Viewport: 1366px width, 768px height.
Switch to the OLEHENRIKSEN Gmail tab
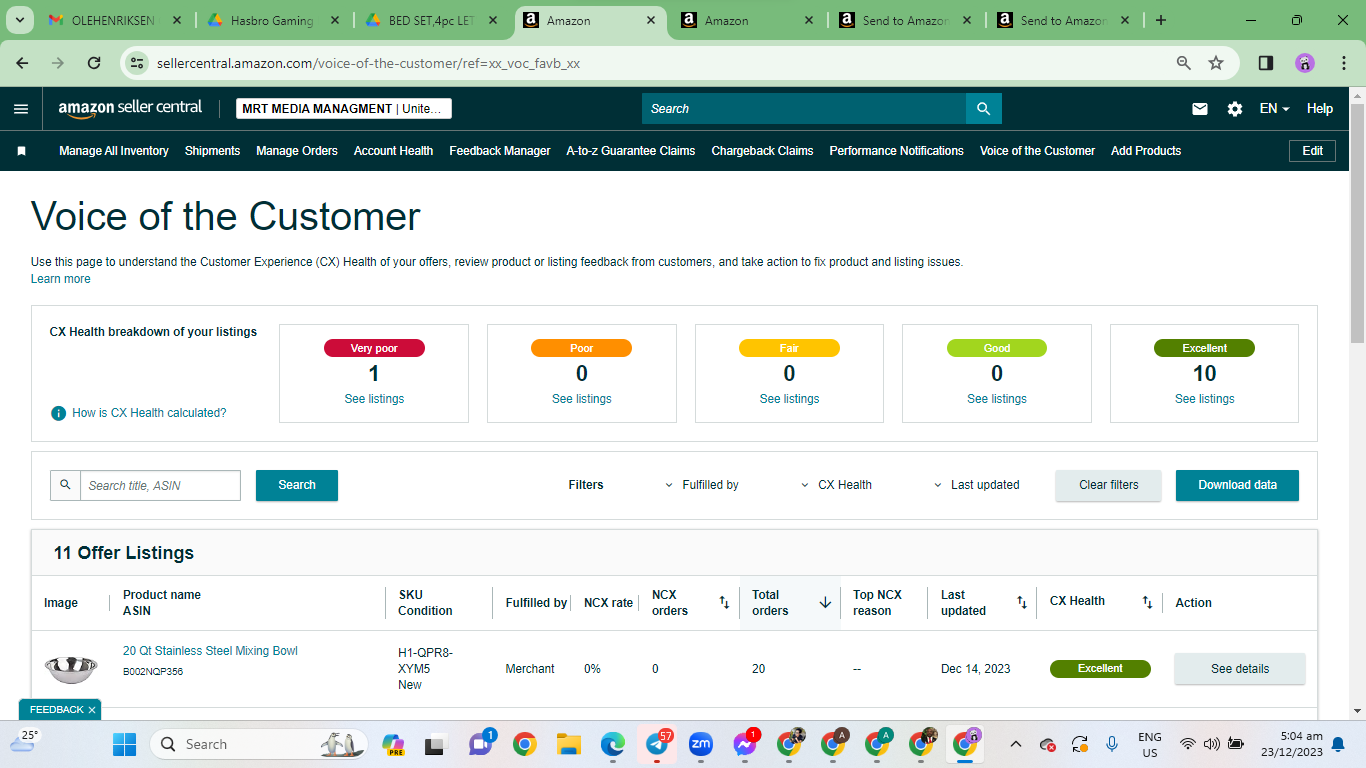115,20
